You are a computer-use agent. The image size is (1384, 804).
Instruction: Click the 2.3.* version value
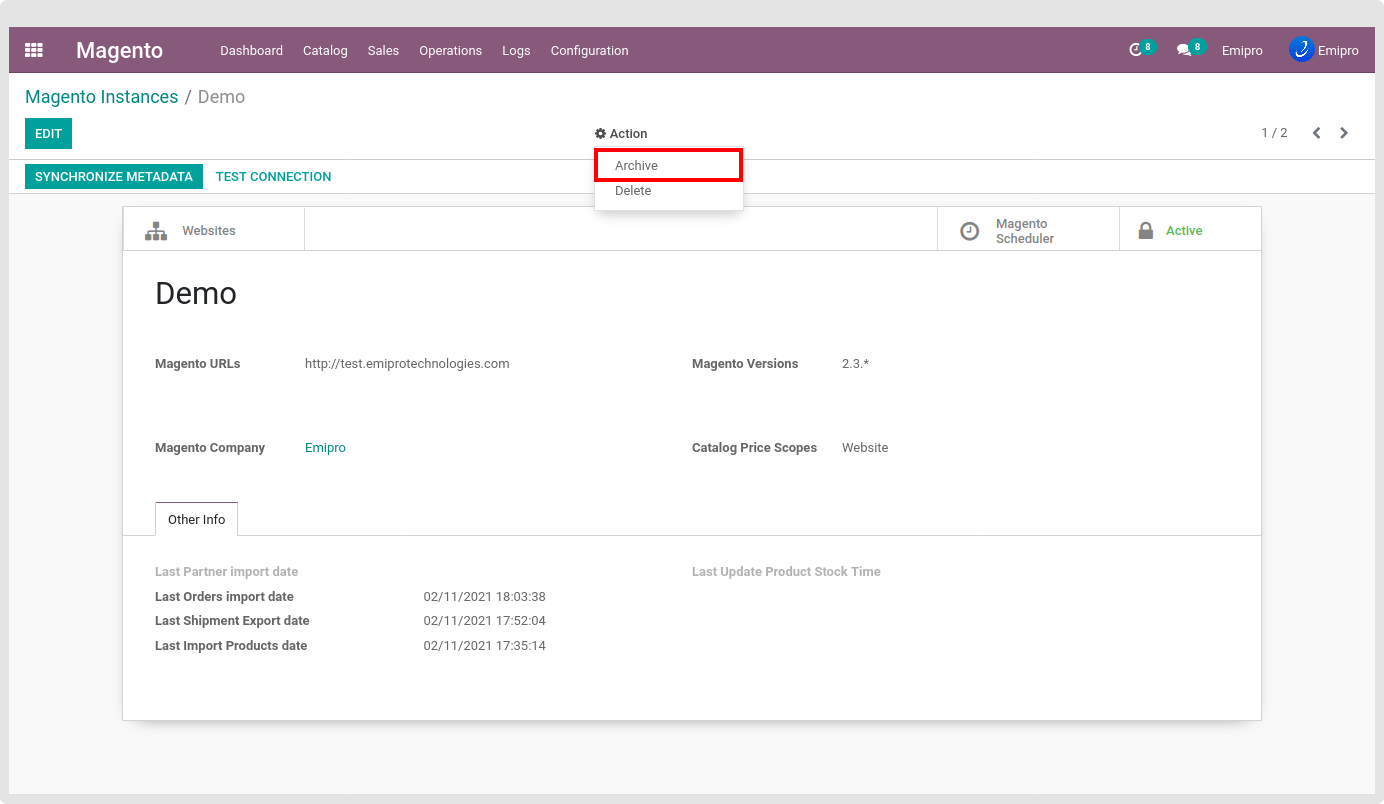click(x=855, y=364)
